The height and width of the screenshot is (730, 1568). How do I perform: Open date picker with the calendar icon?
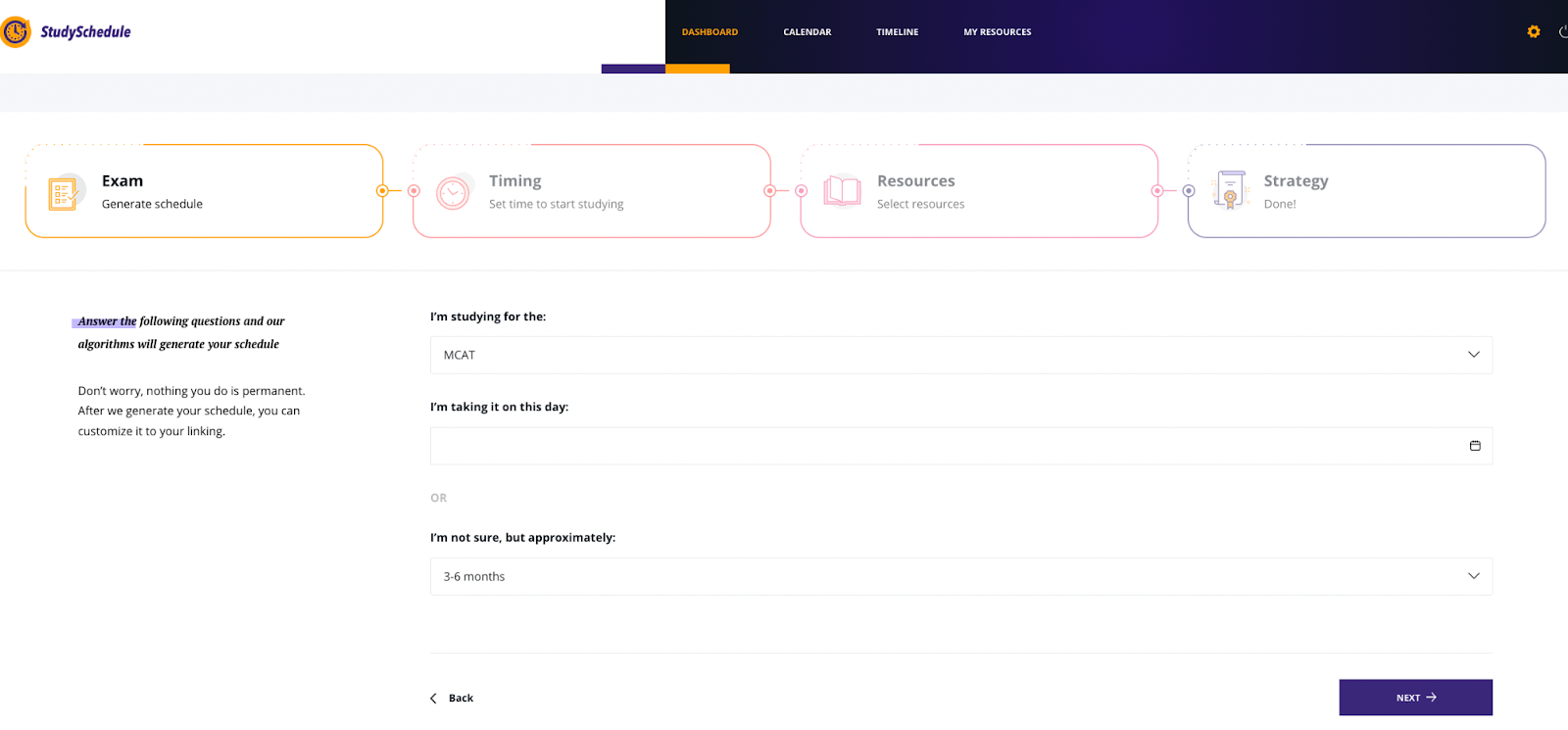click(x=1475, y=446)
